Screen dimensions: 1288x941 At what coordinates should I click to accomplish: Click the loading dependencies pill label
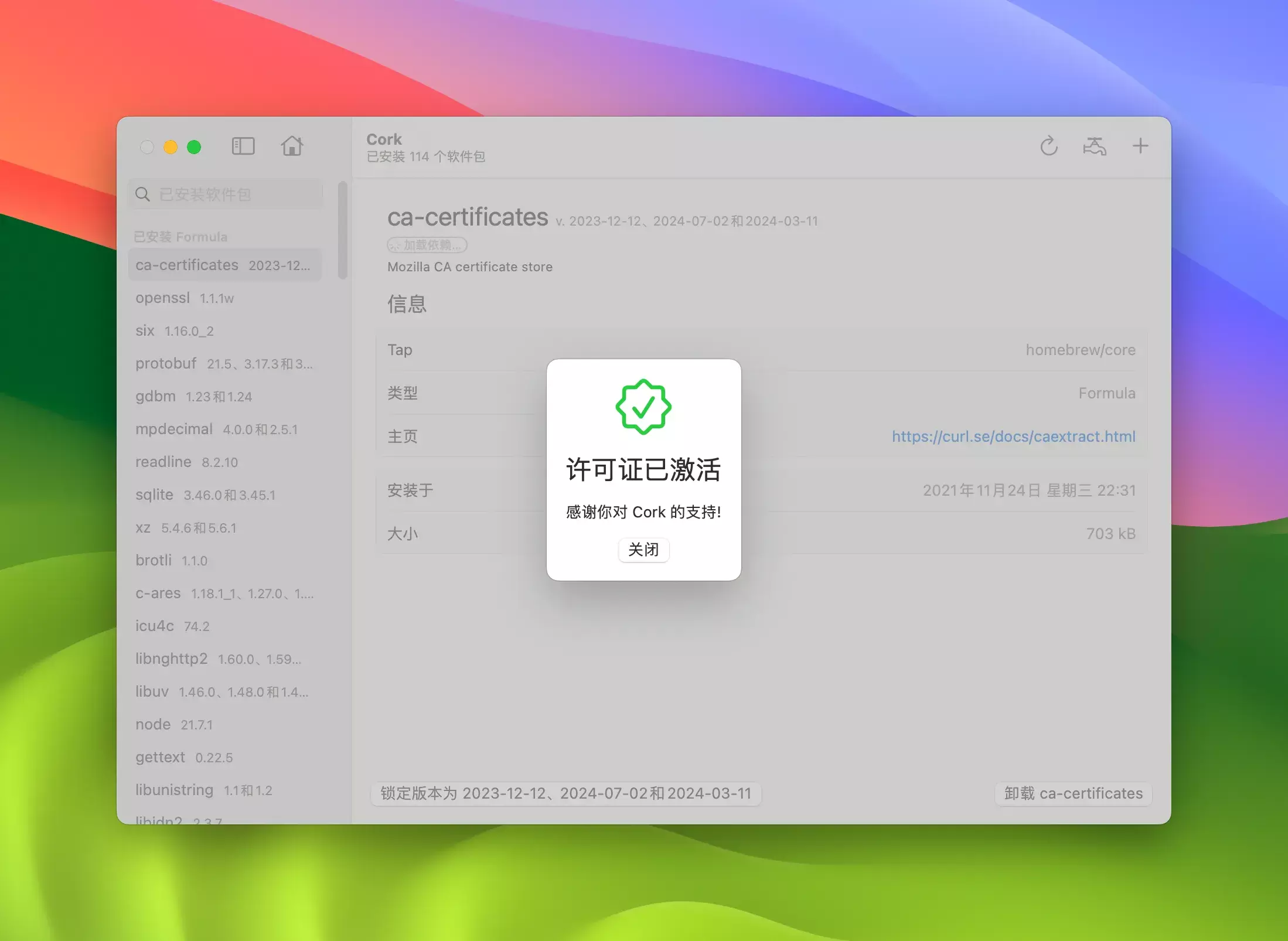tap(427, 245)
